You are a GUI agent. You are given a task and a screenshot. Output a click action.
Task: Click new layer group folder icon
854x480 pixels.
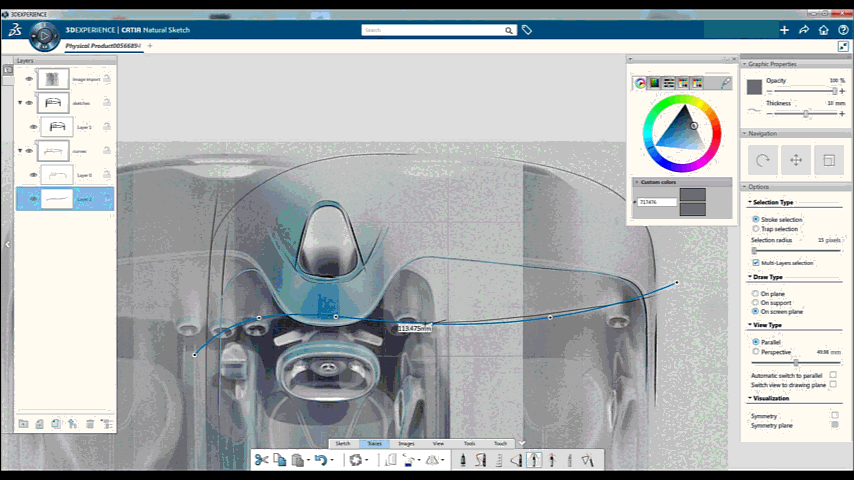point(23,424)
